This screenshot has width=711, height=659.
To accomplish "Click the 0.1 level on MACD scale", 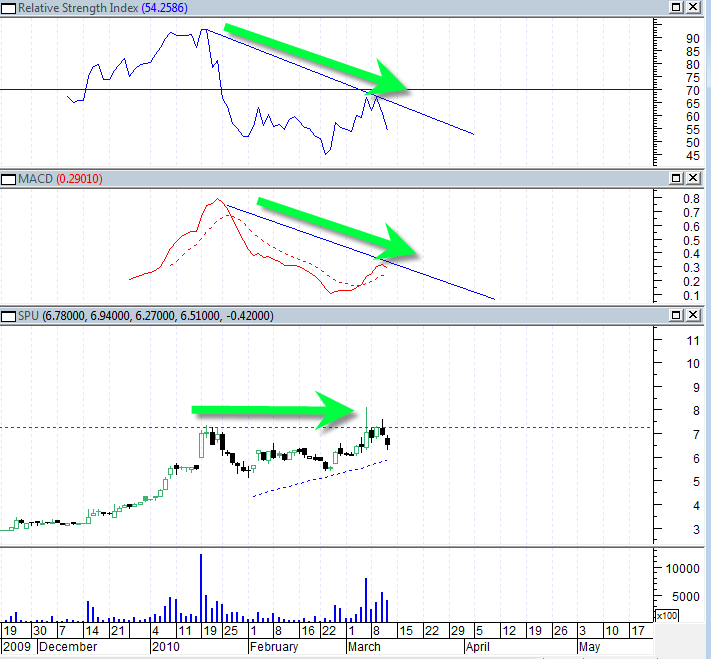I will [x=692, y=296].
